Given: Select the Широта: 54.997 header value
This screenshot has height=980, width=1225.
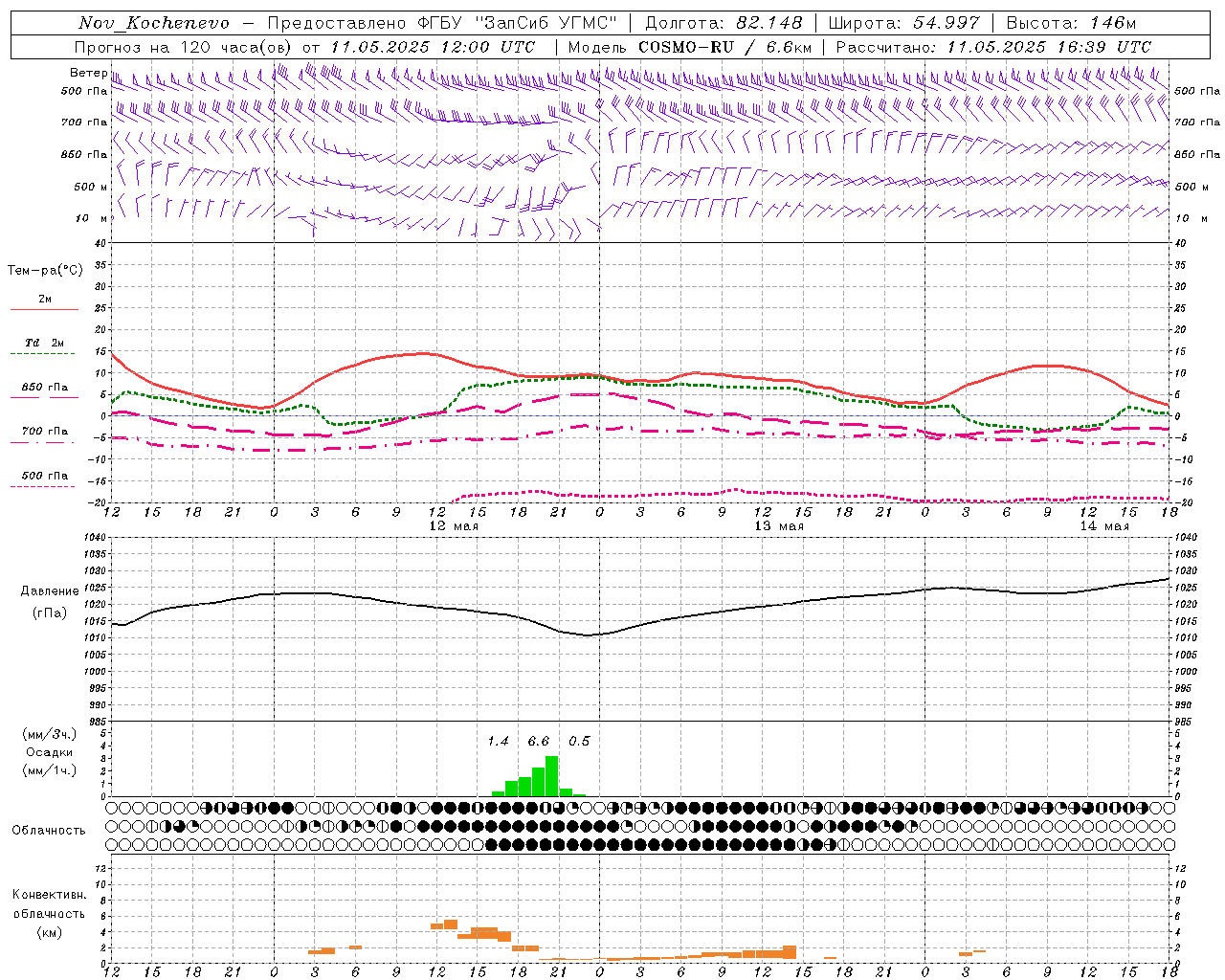Looking at the screenshot, I should coord(903,23).
